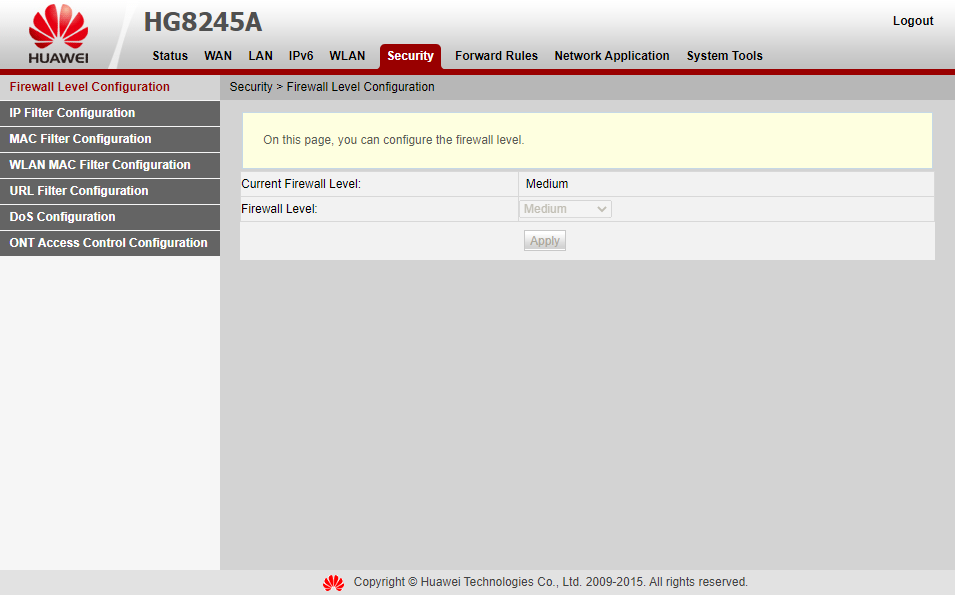The height and width of the screenshot is (607, 962).
Task: Click the 'configure the firewall level' description text
Action: 394,140
